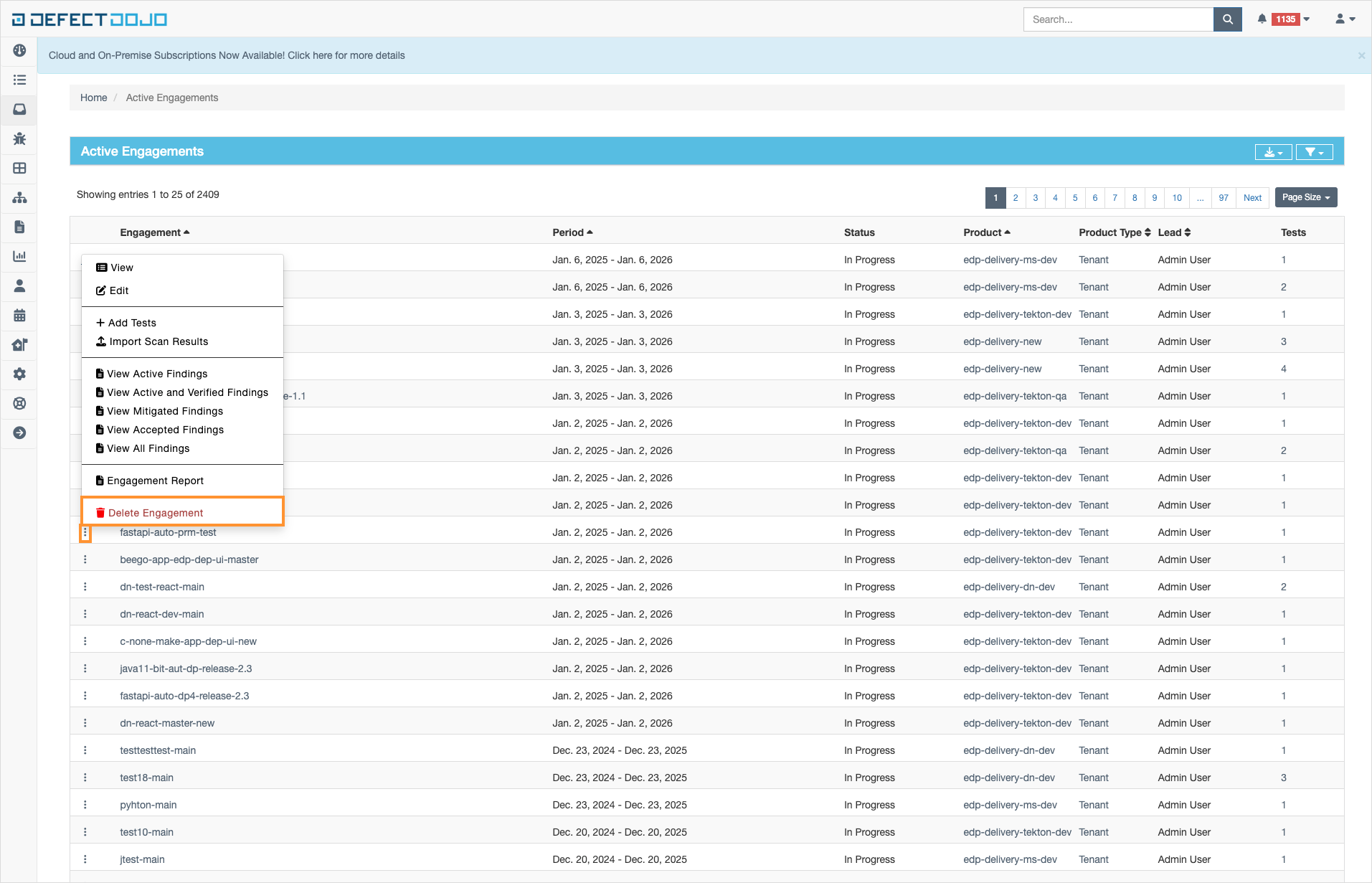Open the settings gear in sidebar

point(19,374)
